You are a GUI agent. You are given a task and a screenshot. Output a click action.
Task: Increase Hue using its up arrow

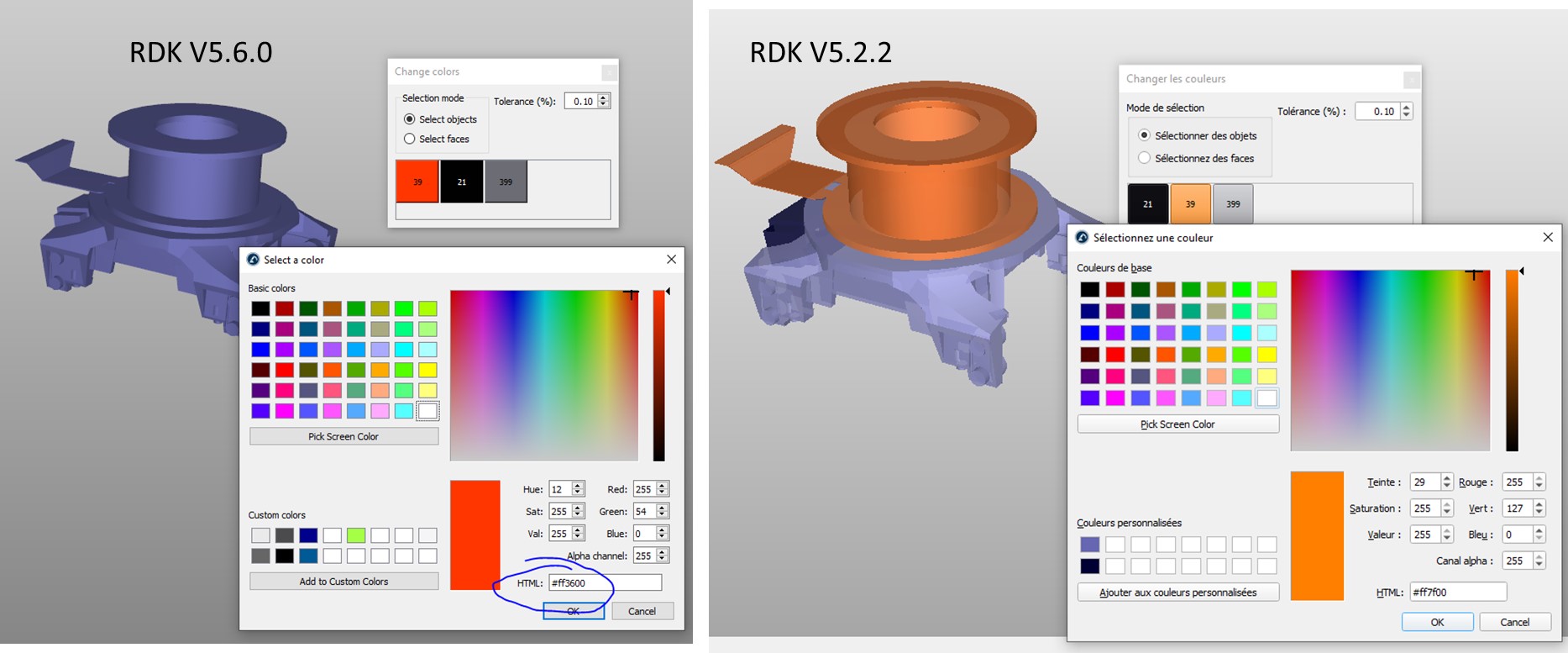[x=578, y=486]
